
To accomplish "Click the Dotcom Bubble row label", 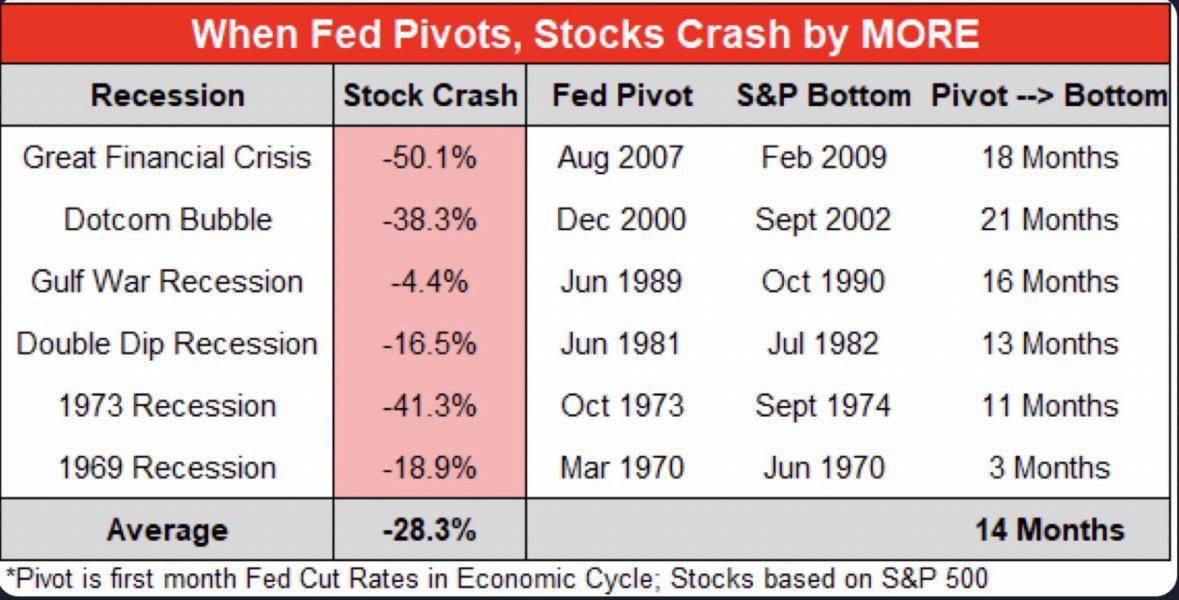I will [167, 220].
